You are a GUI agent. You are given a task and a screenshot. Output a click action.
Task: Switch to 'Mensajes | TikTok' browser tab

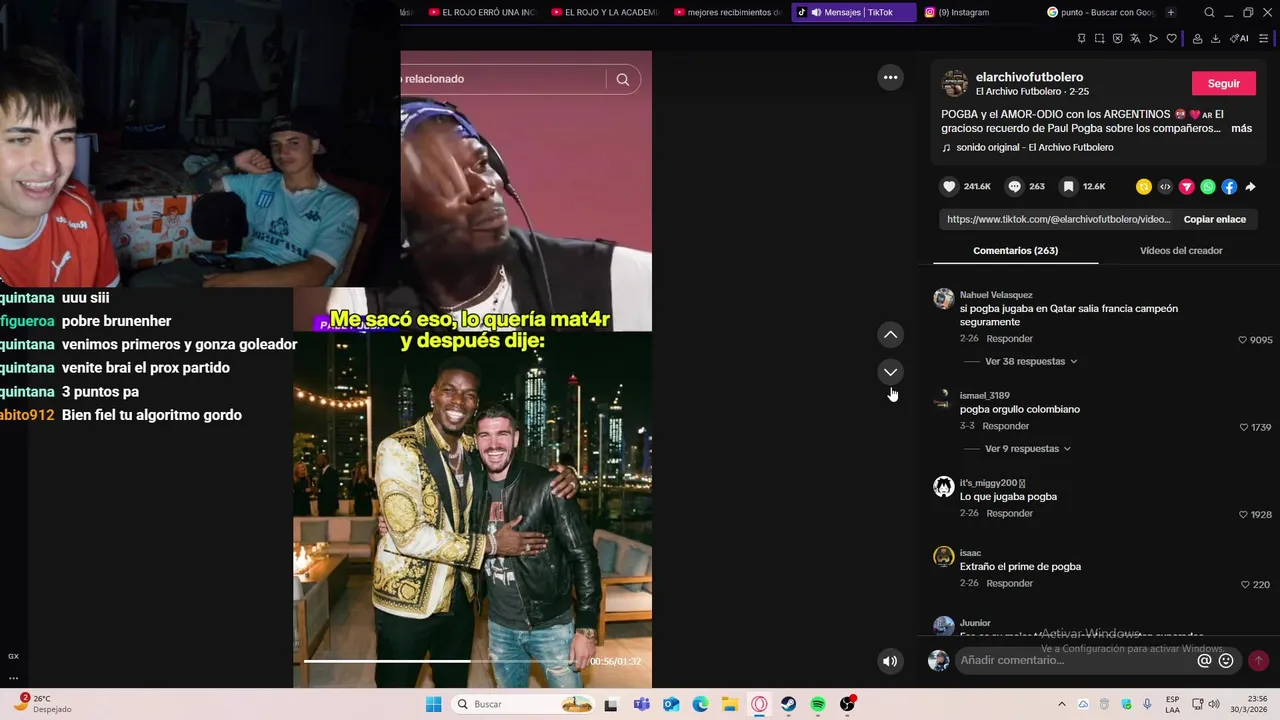(854, 12)
